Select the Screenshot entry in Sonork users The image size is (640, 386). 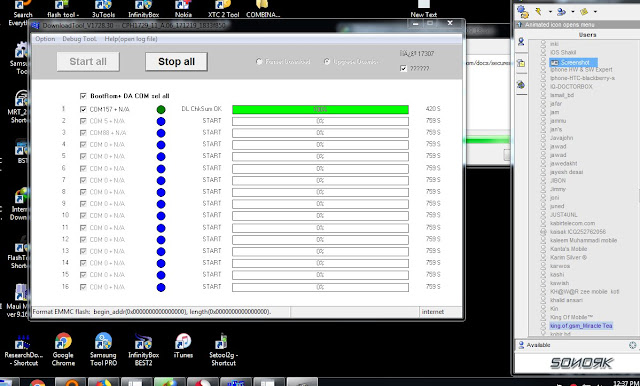point(573,62)
